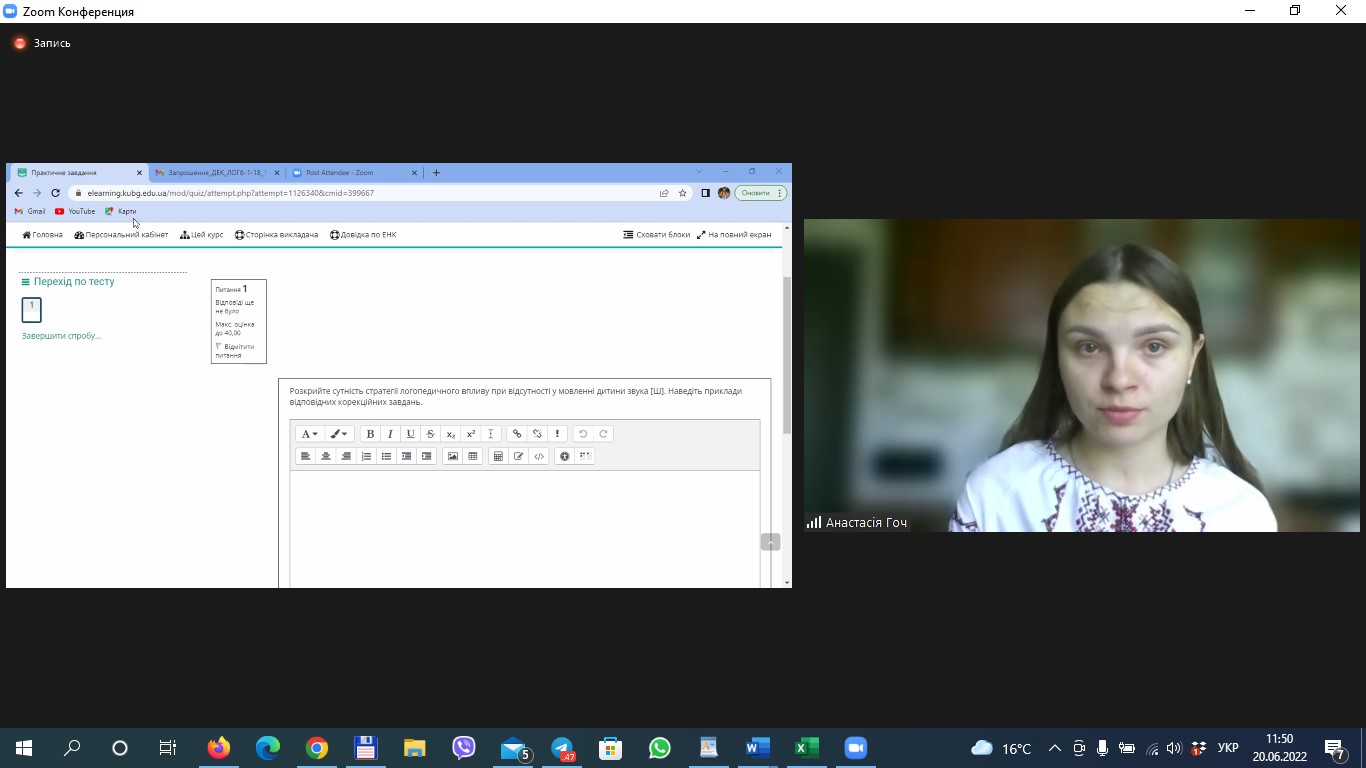Switch to the Post Attendee - Zoom tab
1366x768 pixels.
coord(340,173)
